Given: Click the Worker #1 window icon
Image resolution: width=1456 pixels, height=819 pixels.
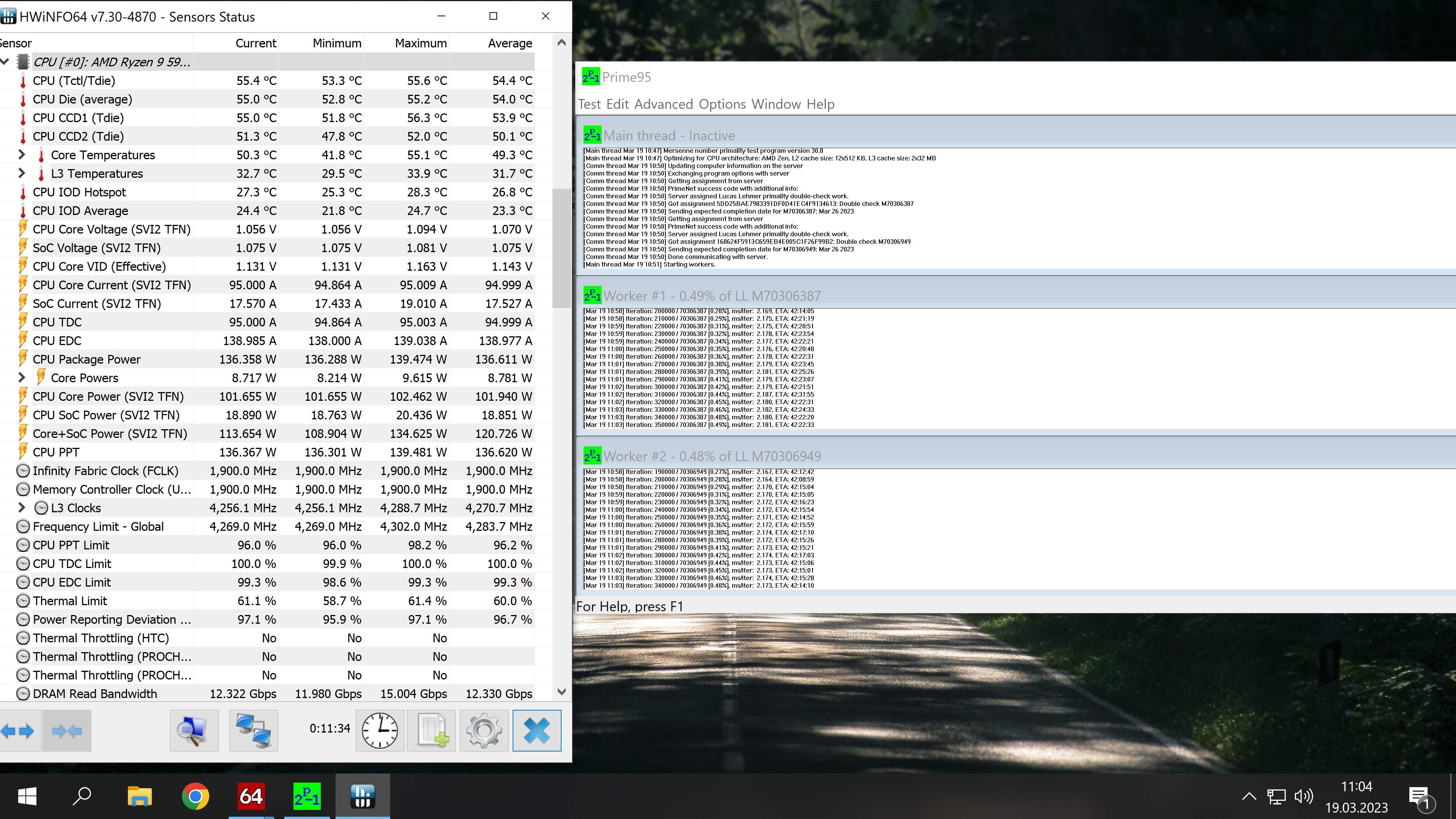Looking at the screenshot, I should tap(592, 295).
